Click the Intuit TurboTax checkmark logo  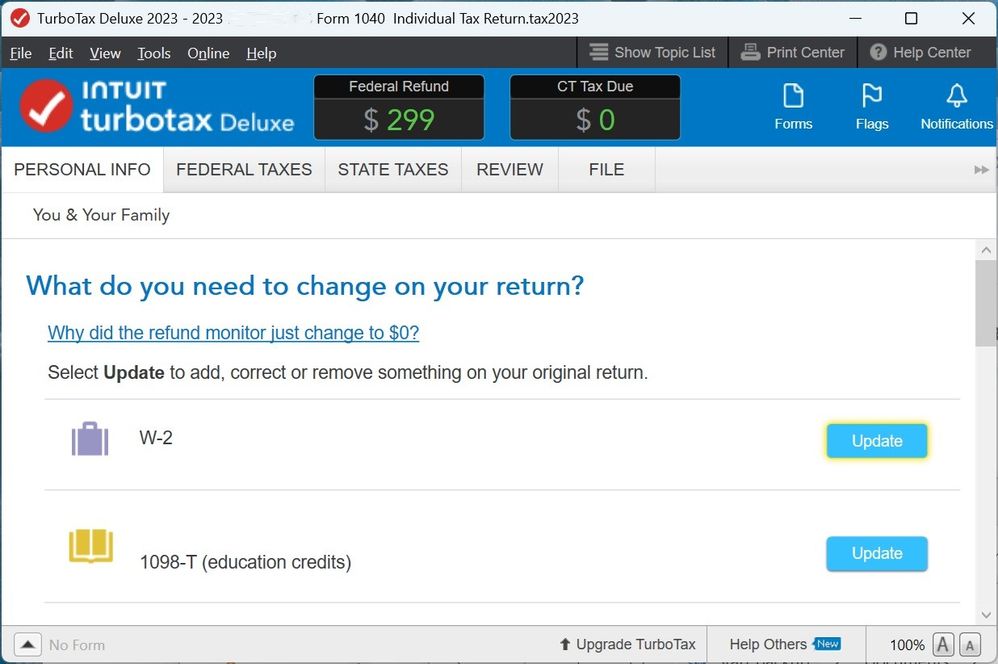[x=46, y=106]
